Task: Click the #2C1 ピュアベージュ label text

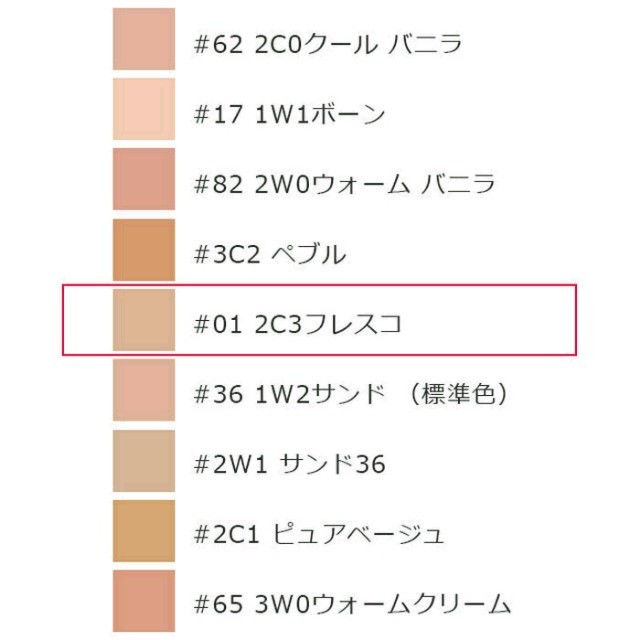Action: click(319, 535)
